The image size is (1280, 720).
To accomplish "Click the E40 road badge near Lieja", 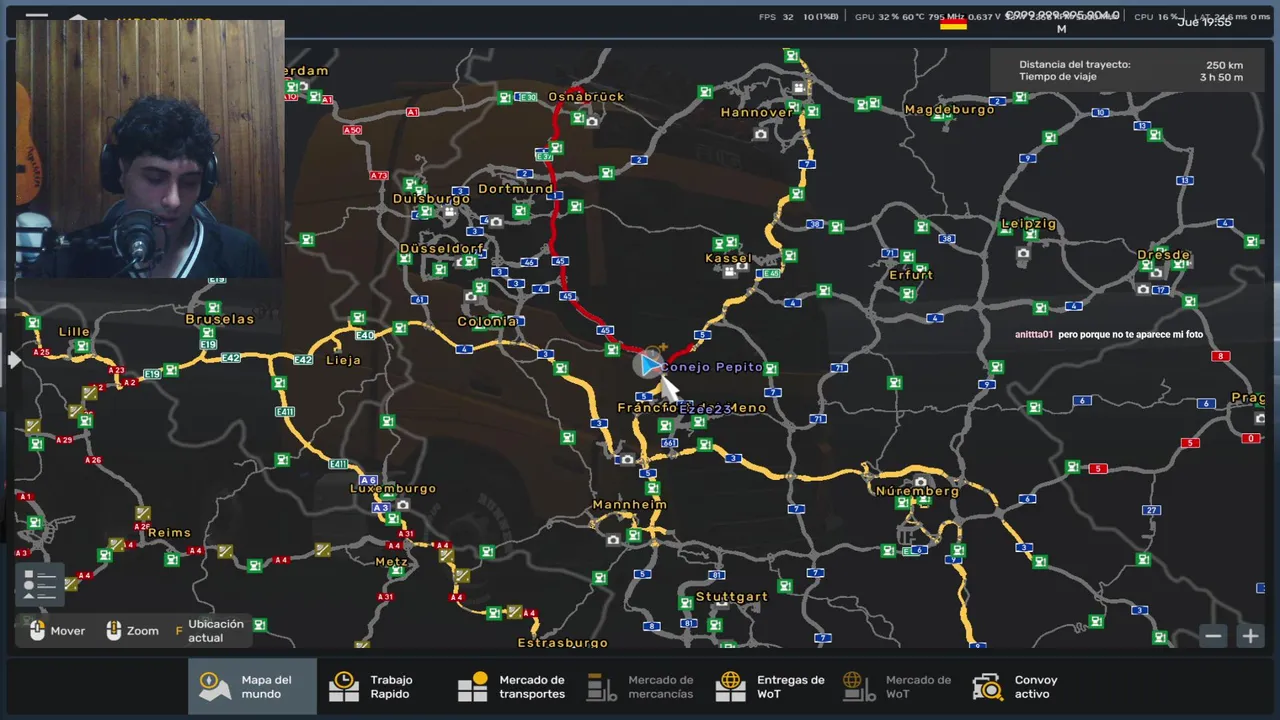I will (x=364, y=335).
